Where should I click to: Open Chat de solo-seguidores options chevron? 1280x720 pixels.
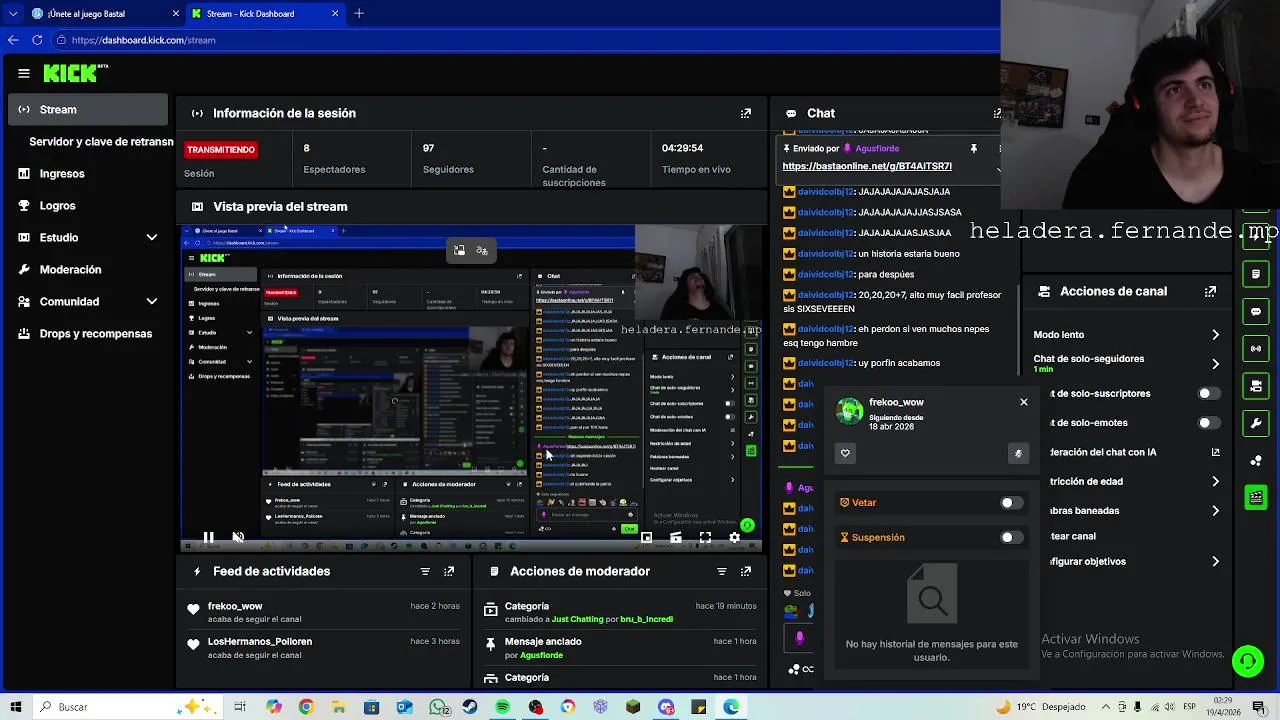point(1215,364)
